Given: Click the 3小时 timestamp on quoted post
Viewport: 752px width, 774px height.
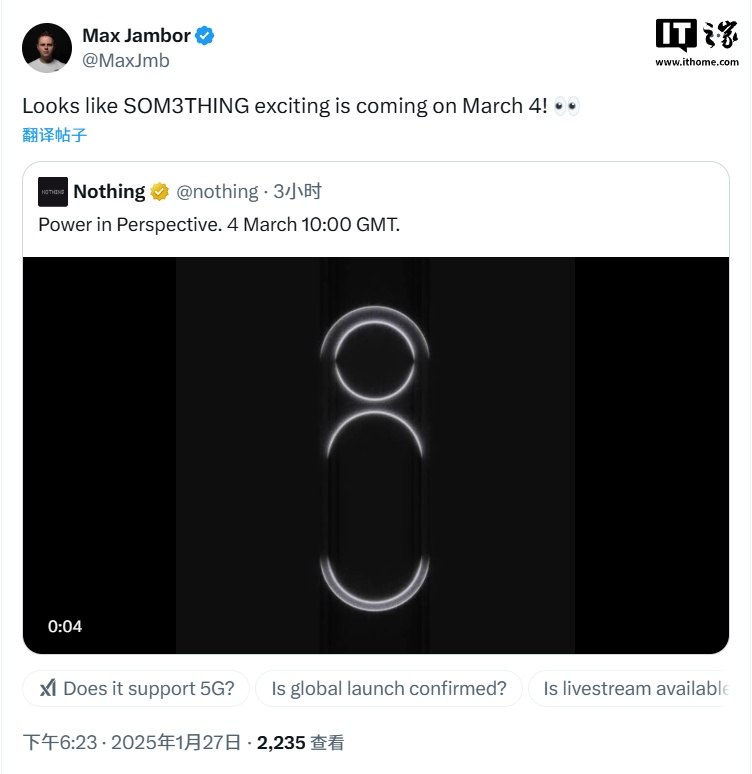Looking at the screenshot, I should tap(297, 191).
